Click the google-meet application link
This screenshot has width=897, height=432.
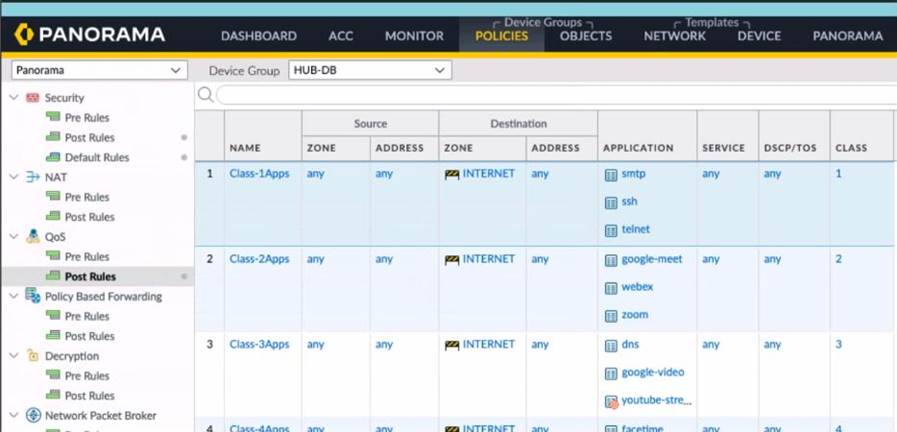click(x=651, y=259)
